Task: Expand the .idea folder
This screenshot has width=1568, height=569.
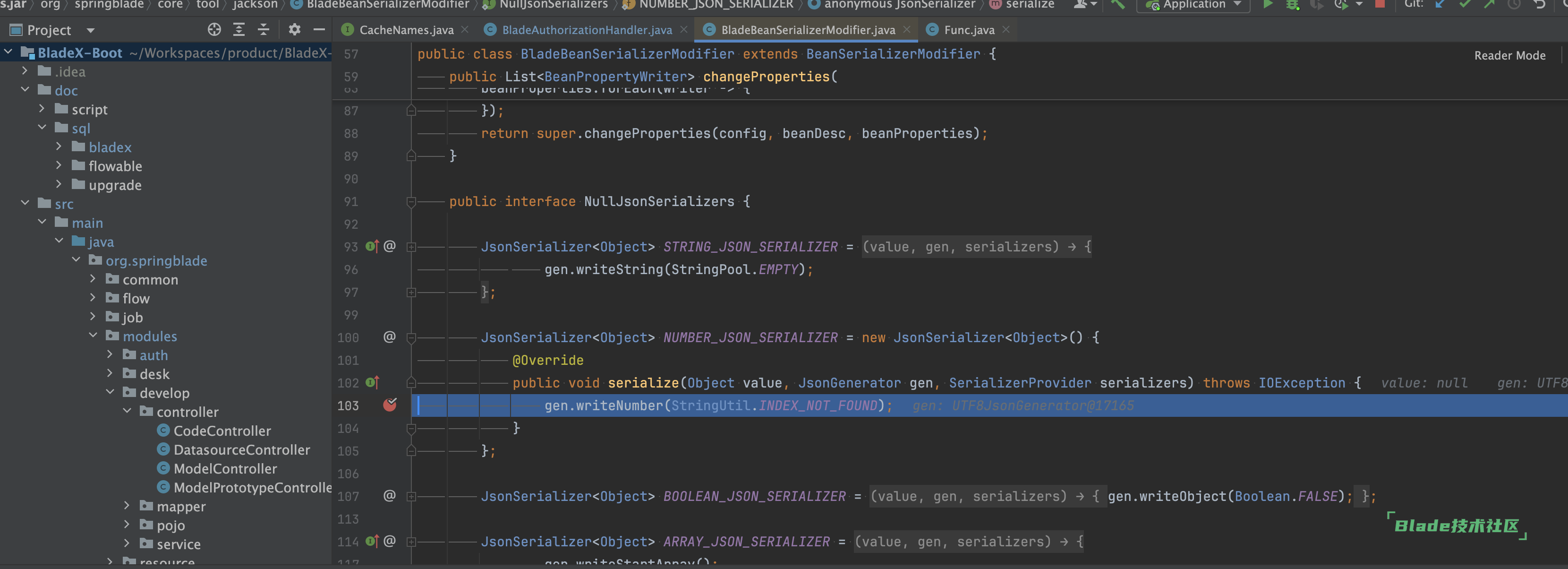Action: (x=25, y=71)
